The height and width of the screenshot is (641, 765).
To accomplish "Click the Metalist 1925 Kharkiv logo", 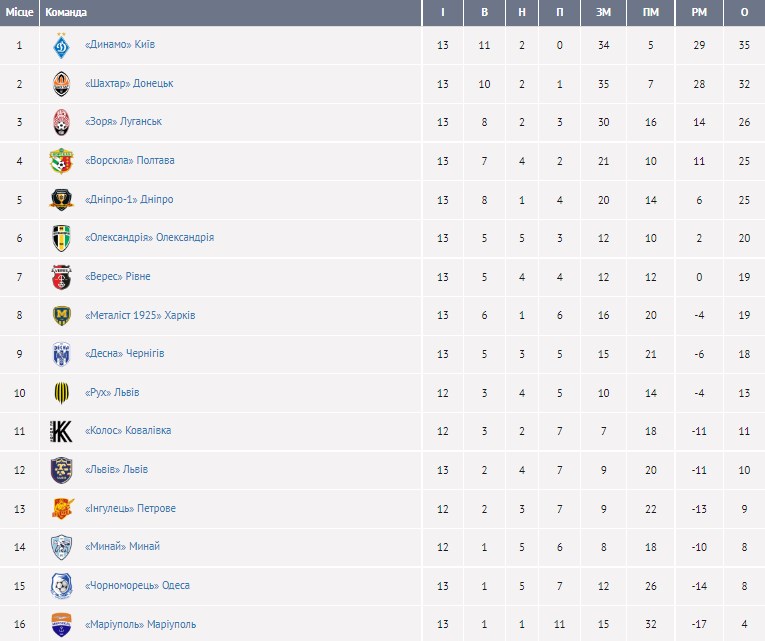I will point(61,316).
